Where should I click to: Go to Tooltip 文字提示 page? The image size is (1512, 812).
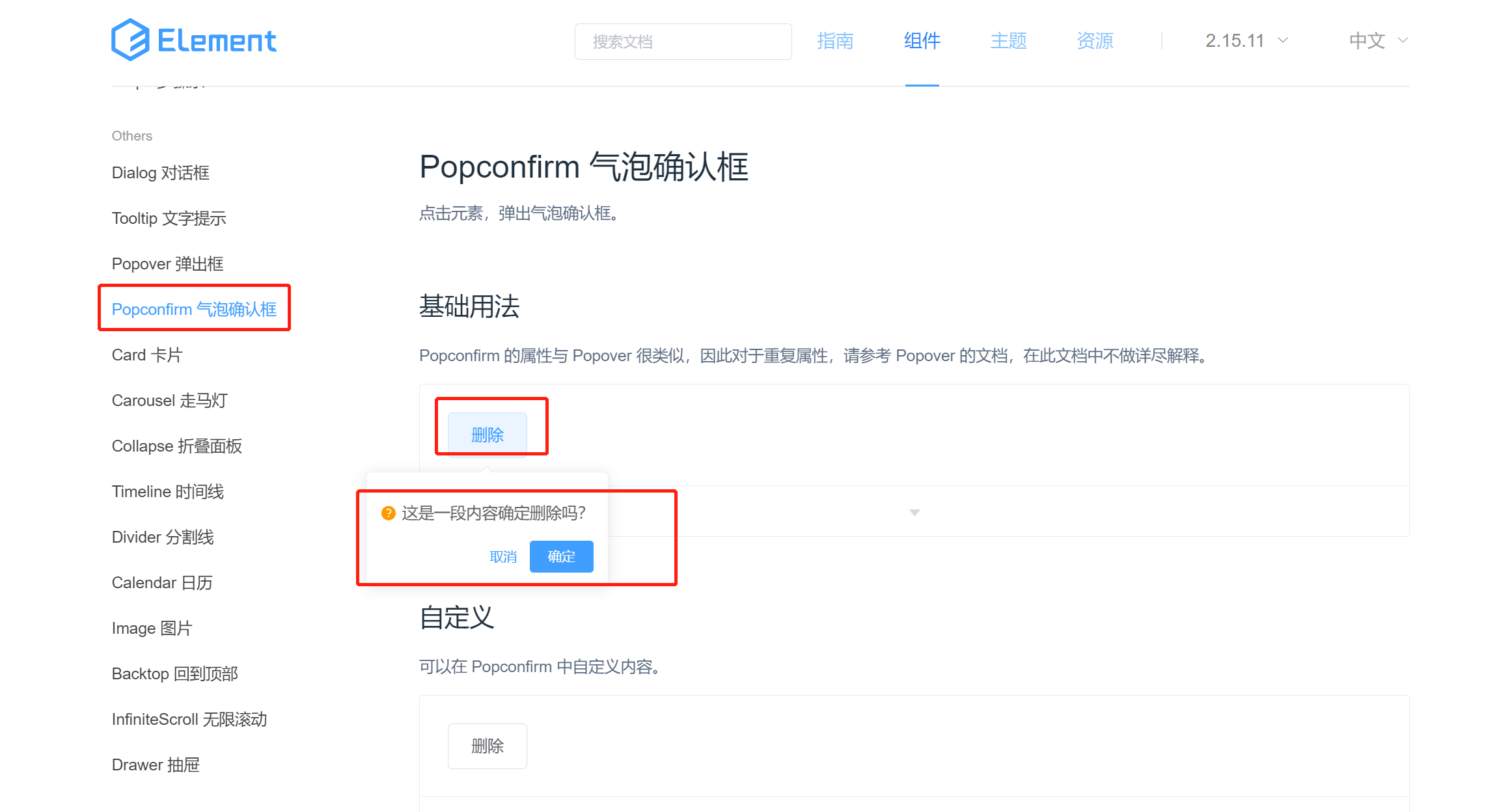tap(169, 219)
